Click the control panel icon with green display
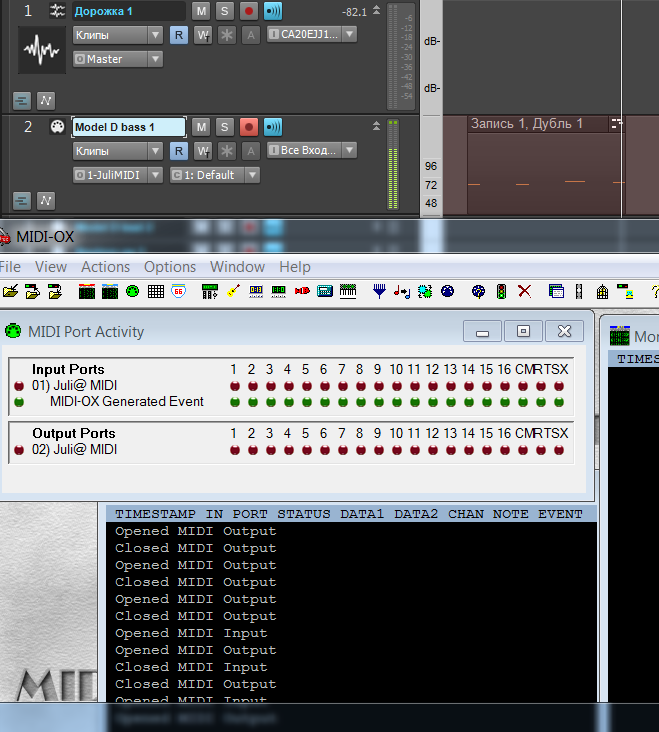The image size is (659, 732). [210, 291]
